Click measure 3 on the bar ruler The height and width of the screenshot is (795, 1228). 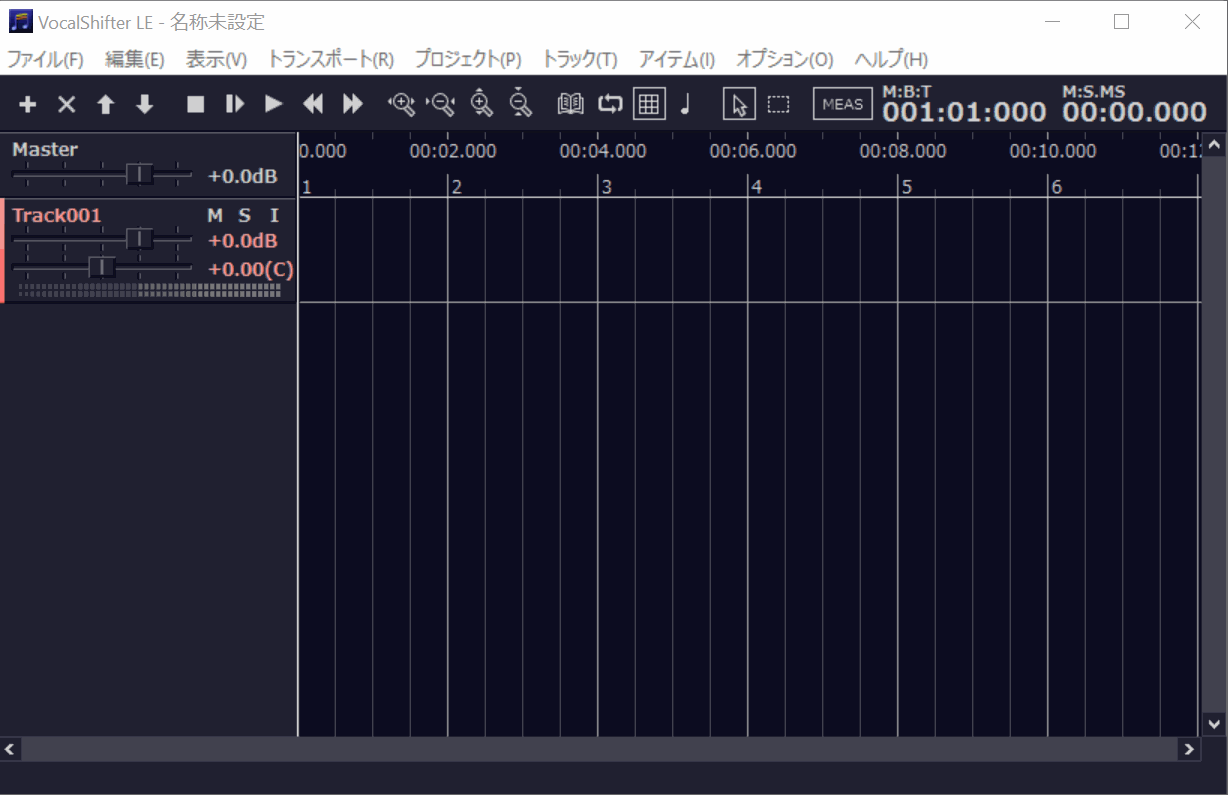tap(606, 187)
